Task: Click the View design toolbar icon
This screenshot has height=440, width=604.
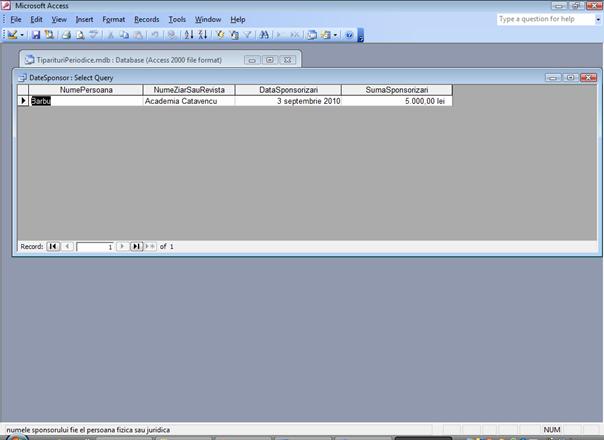Action: point(12,34)
